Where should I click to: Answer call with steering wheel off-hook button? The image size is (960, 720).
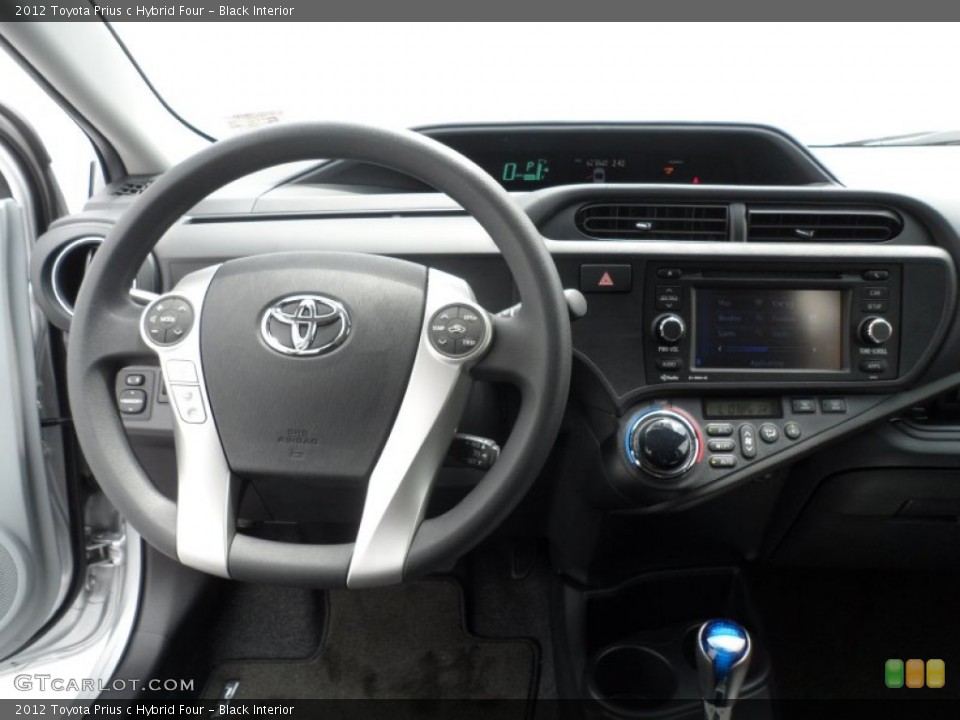tap(187, 396)
